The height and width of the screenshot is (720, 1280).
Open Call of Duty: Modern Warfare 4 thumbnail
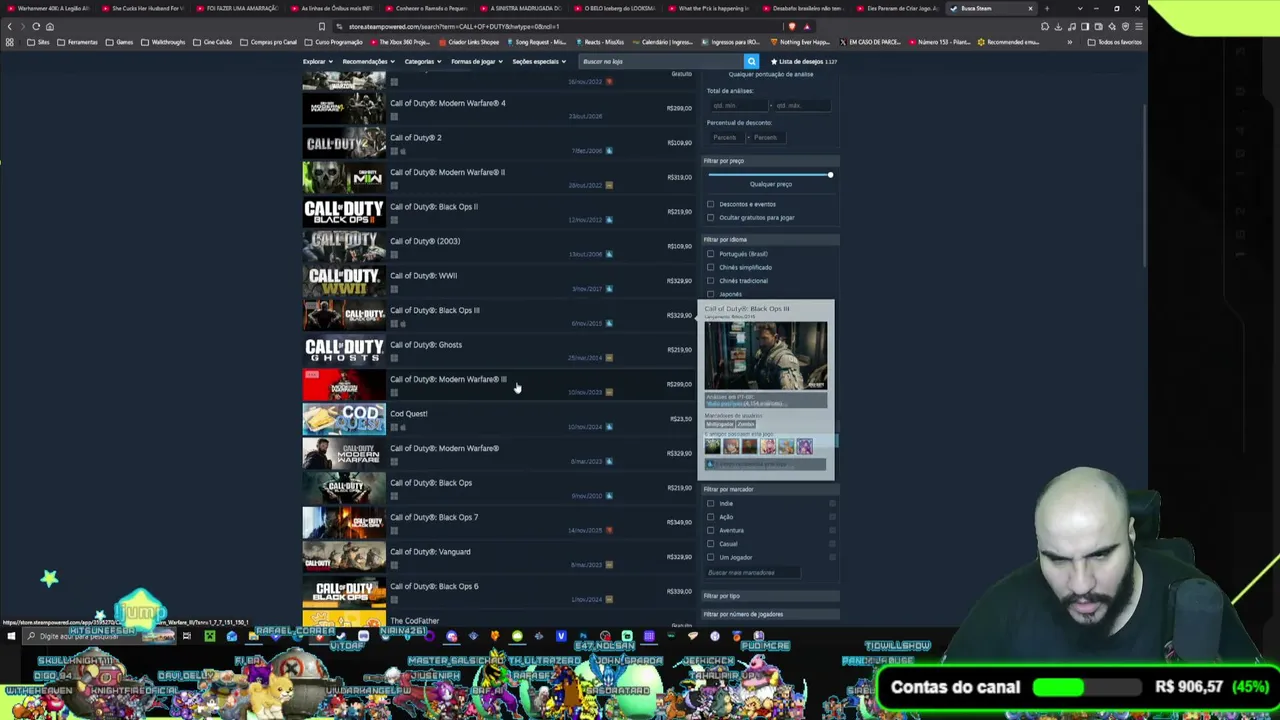[344, 108]
